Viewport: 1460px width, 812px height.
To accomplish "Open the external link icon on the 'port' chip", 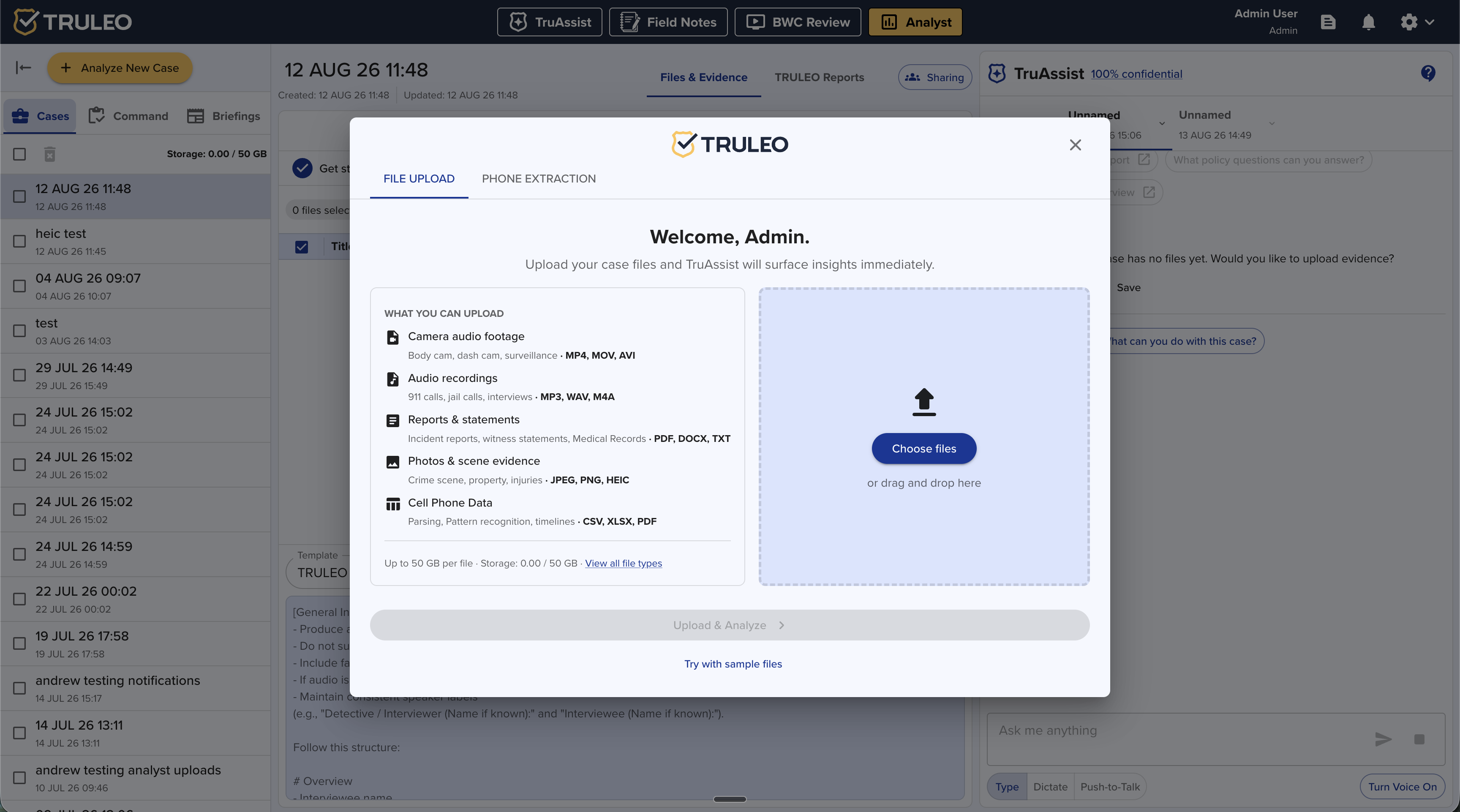I will coord(1144,160).
